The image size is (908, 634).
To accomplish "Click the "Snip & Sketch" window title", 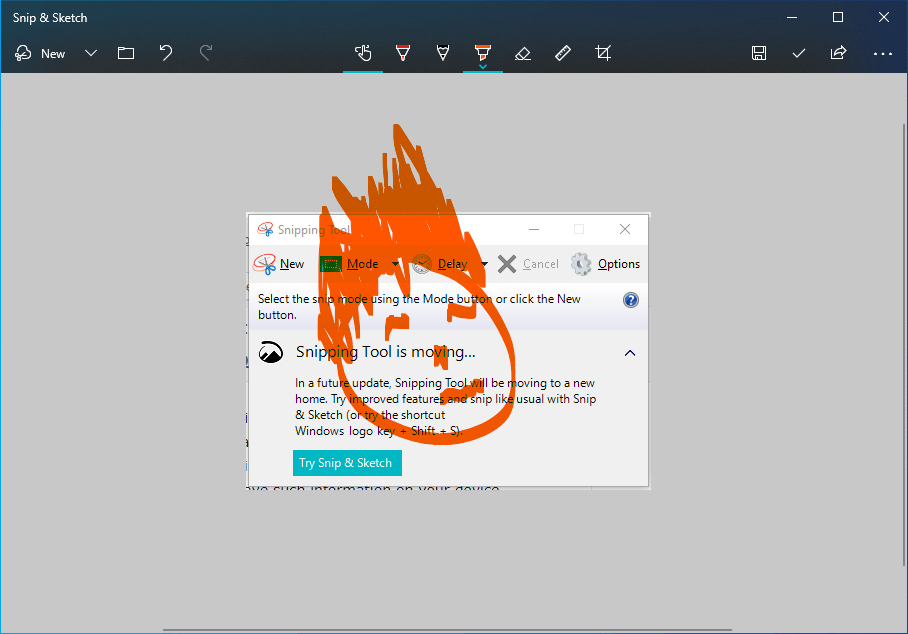I will pyautogui.click(x=50, y=18).
